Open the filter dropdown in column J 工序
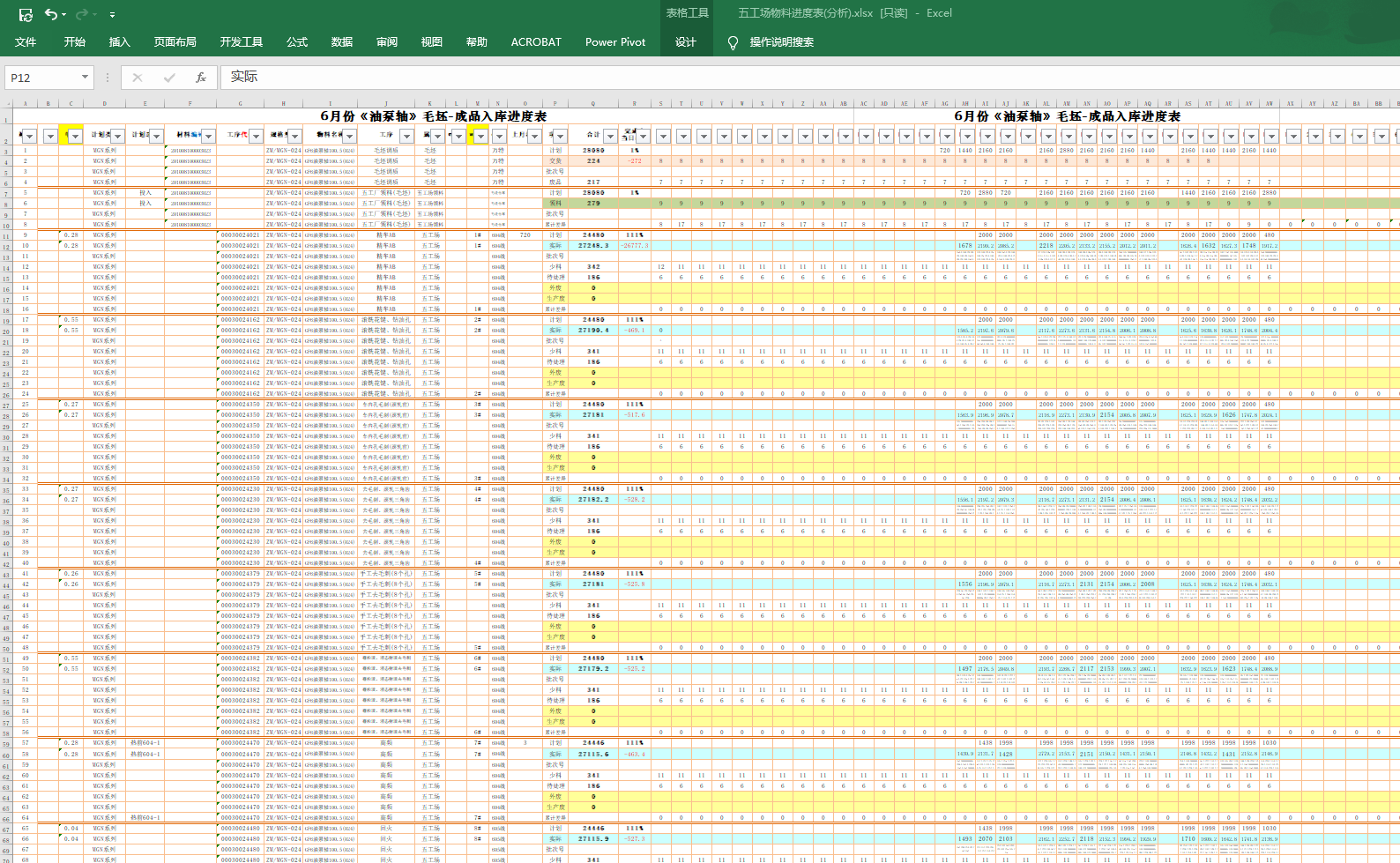 (406, 136)
